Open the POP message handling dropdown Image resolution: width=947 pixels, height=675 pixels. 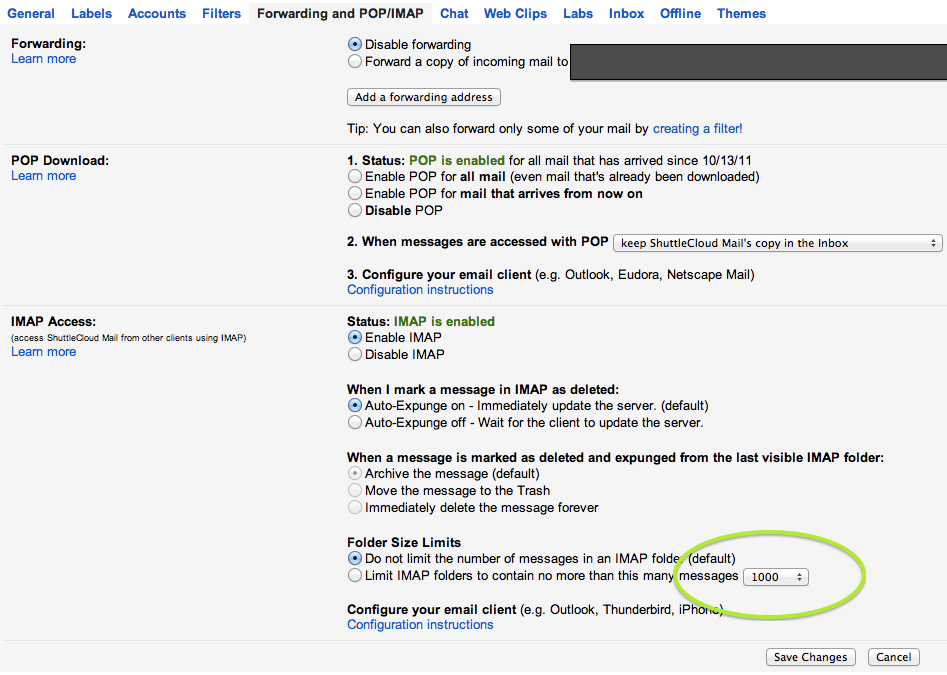pyautogui.click(x=777, y=243)
